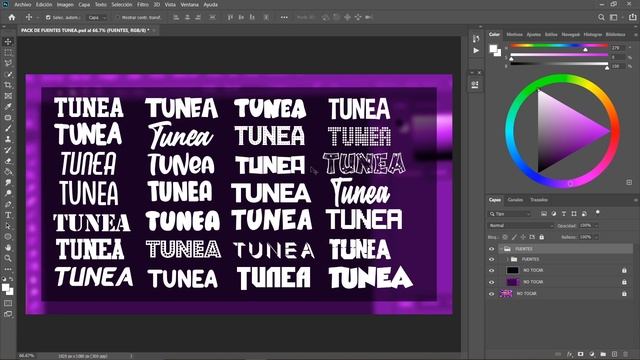The image size is (640, 360).
Task: Hide bottom NO TOCAR image layer
Action: click(491, 294)
